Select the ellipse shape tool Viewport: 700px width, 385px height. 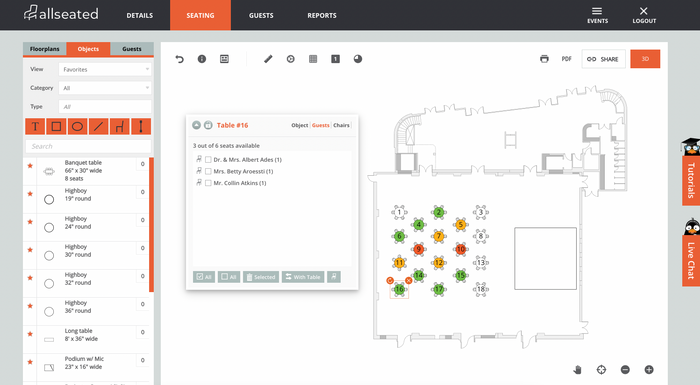pos(77,127)
